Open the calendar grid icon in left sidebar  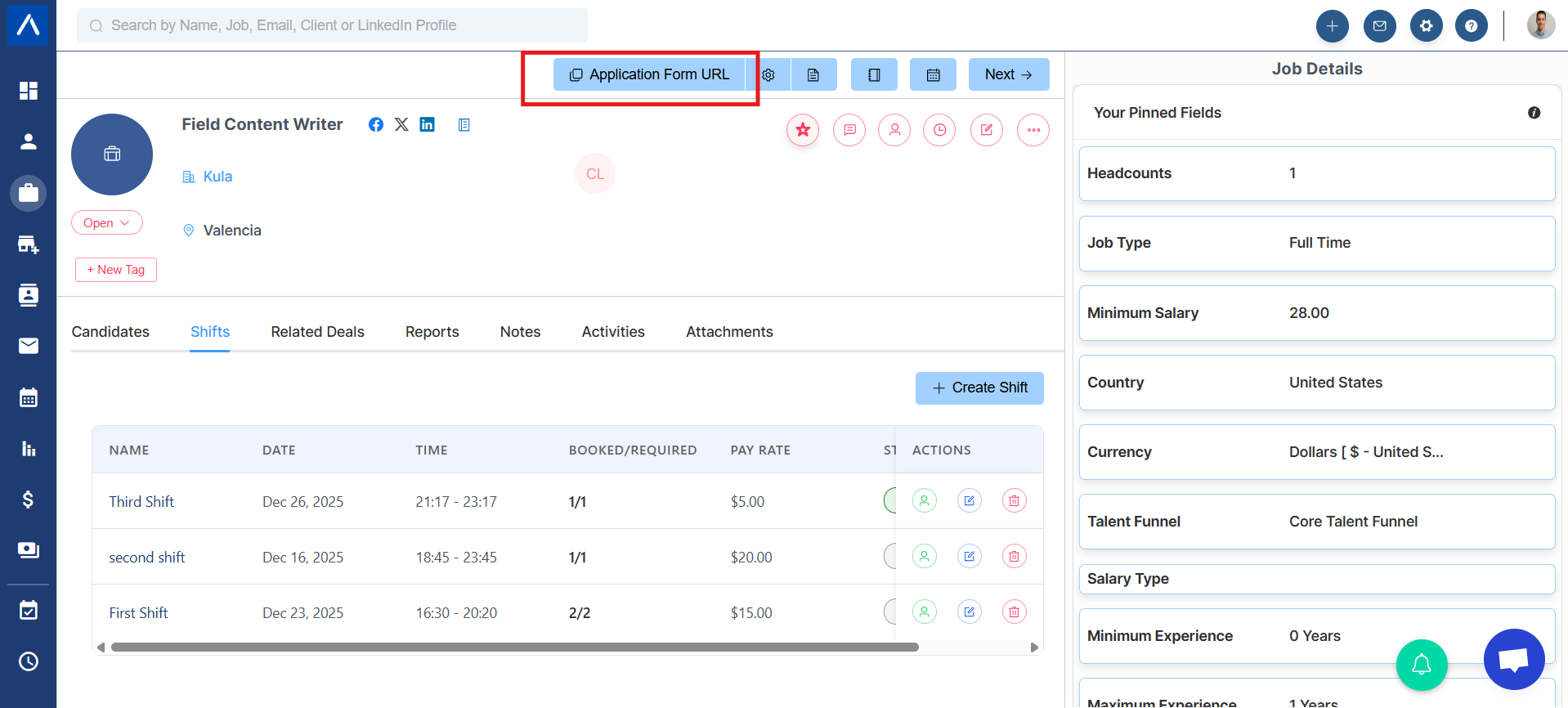(x=29, y=397)
